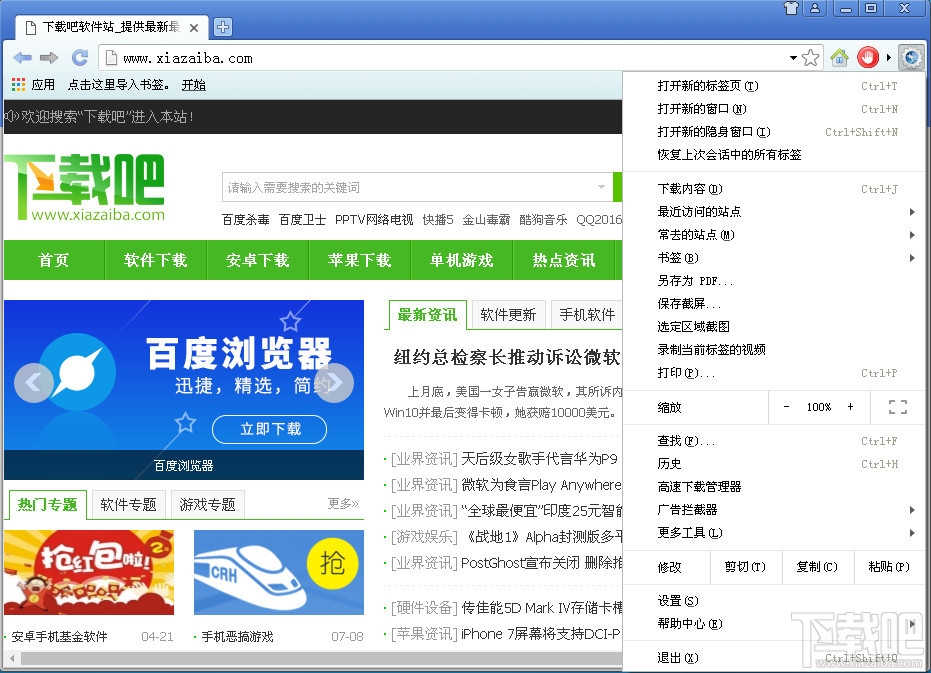Open 安卓下载 navigation item

[258, 260]
